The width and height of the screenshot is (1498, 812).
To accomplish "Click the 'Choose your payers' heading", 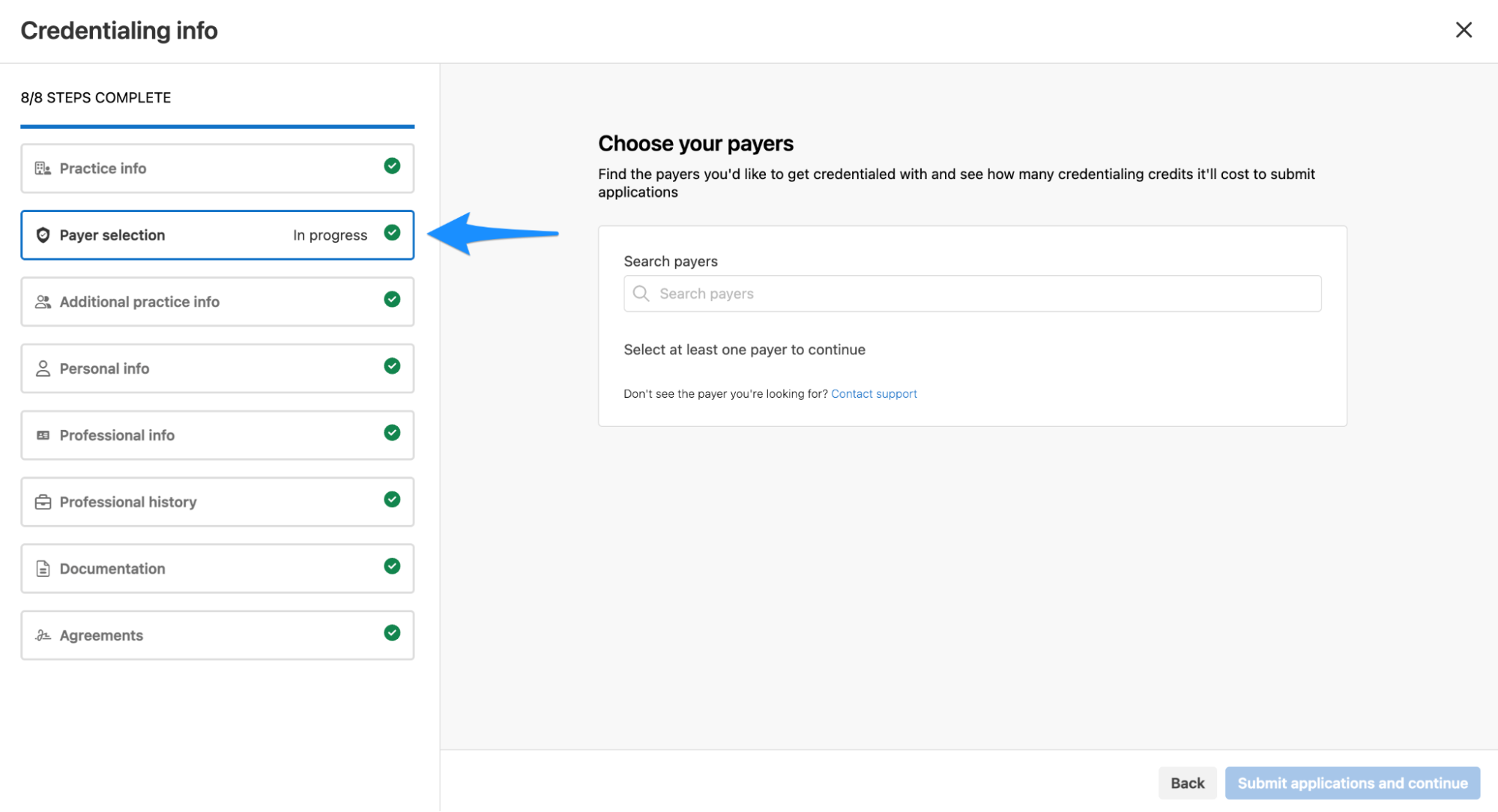I will click(695, 143).
